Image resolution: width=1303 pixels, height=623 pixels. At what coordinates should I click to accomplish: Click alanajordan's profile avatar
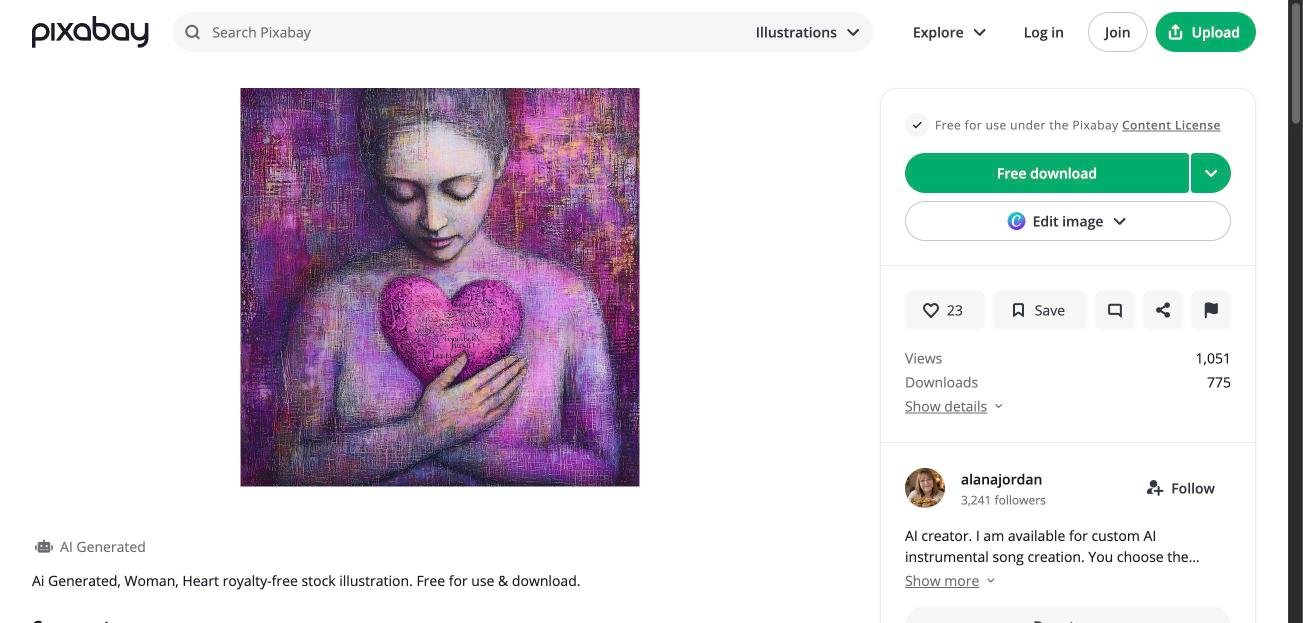[924, 487]
